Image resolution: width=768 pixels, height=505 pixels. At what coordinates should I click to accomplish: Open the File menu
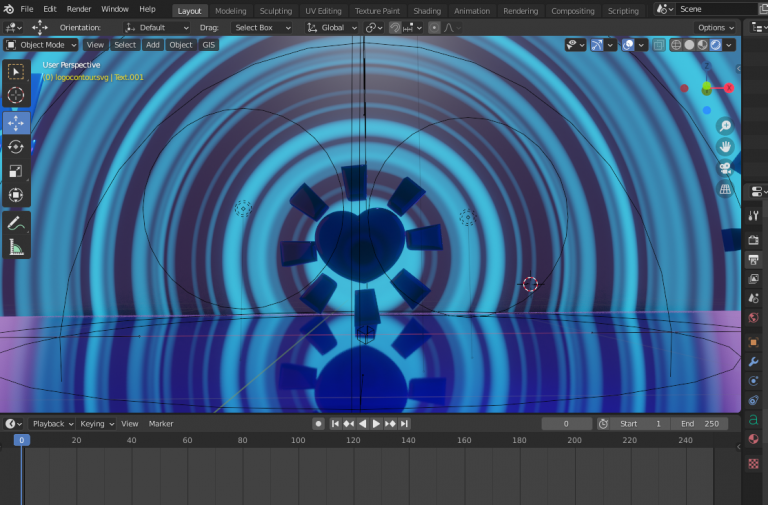point(27,9)
